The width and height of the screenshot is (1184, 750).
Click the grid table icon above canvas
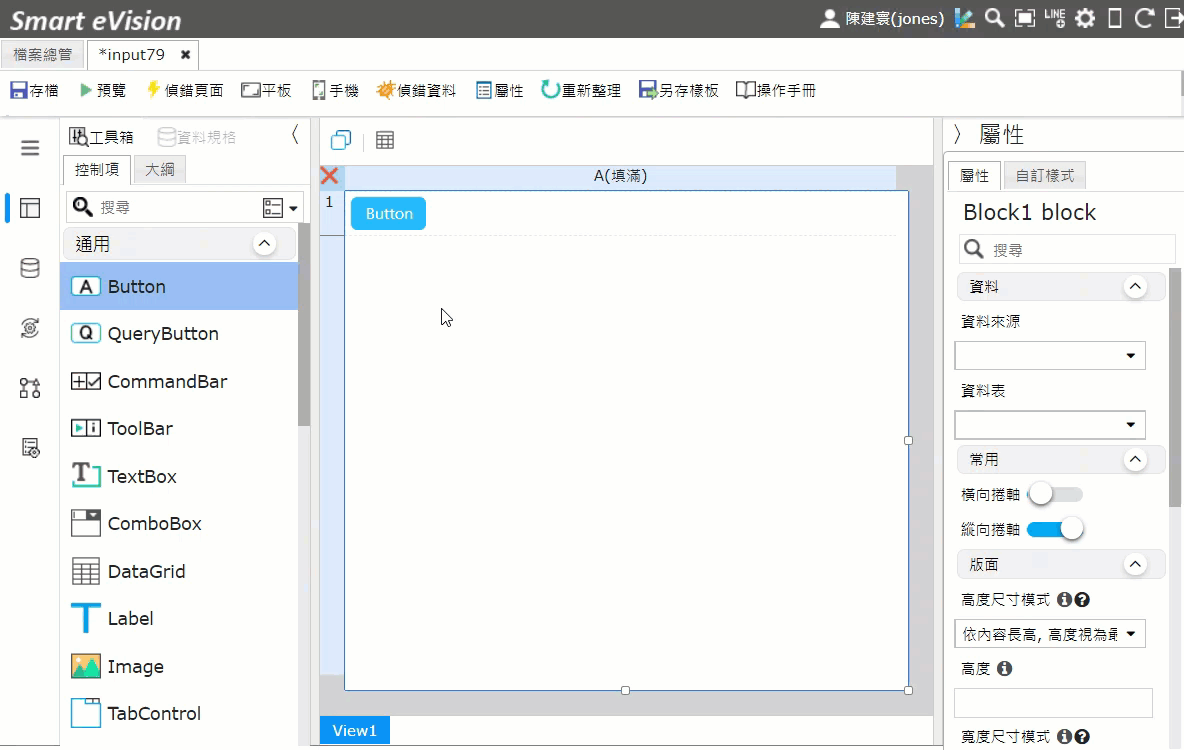point(385,140)
